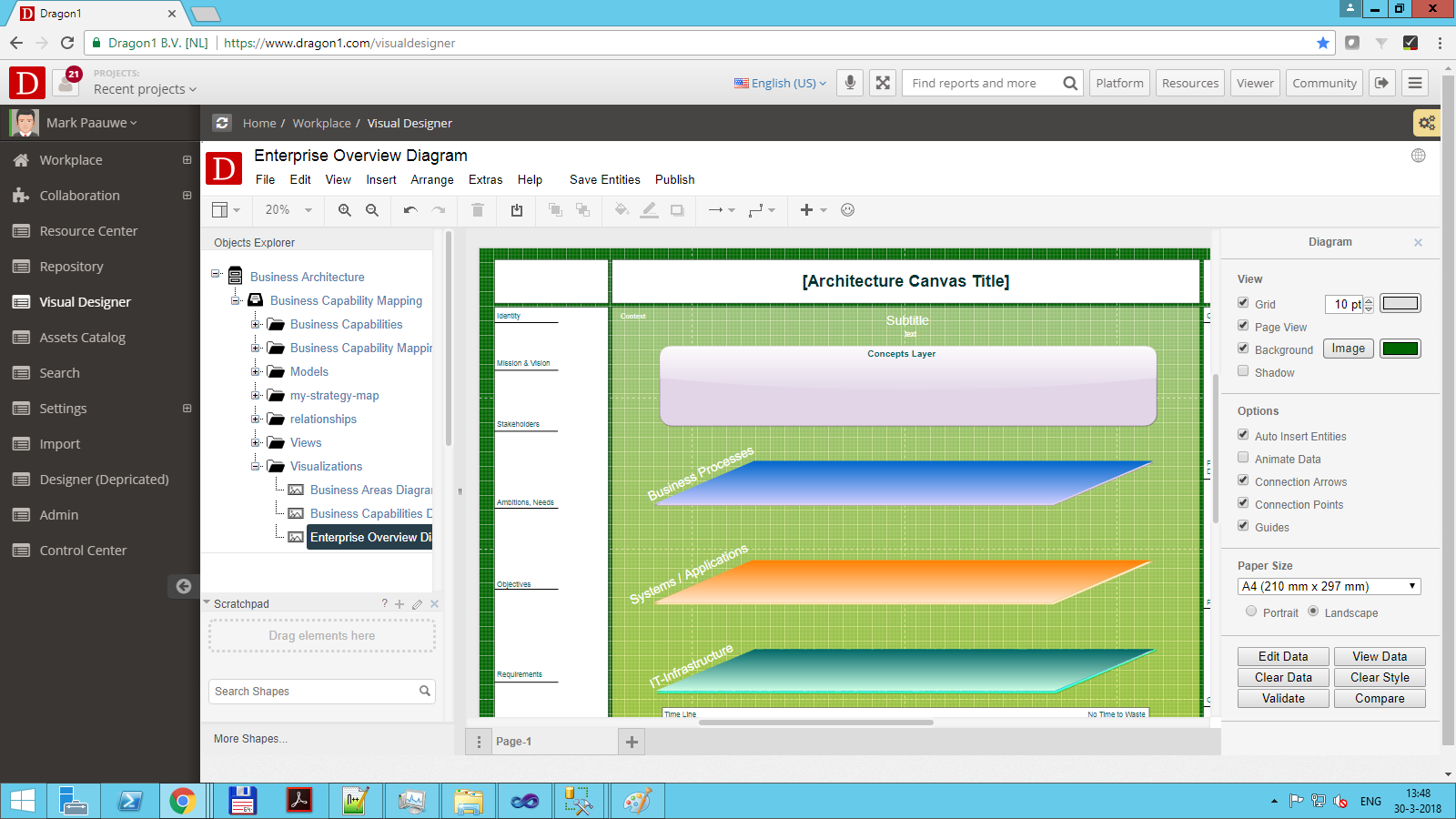The height and width of the screenshot is (819, 1456).
Task: Pick the grid color swatch
Action: (1400, 303)
